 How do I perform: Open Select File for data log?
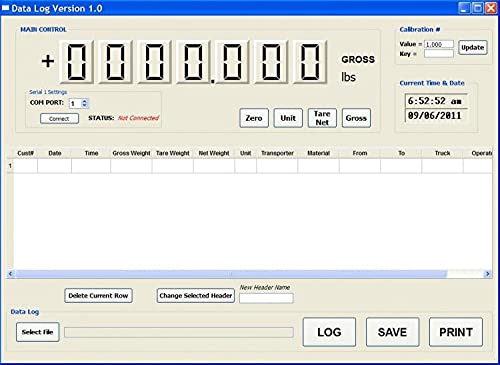click(x=38, y=332)
